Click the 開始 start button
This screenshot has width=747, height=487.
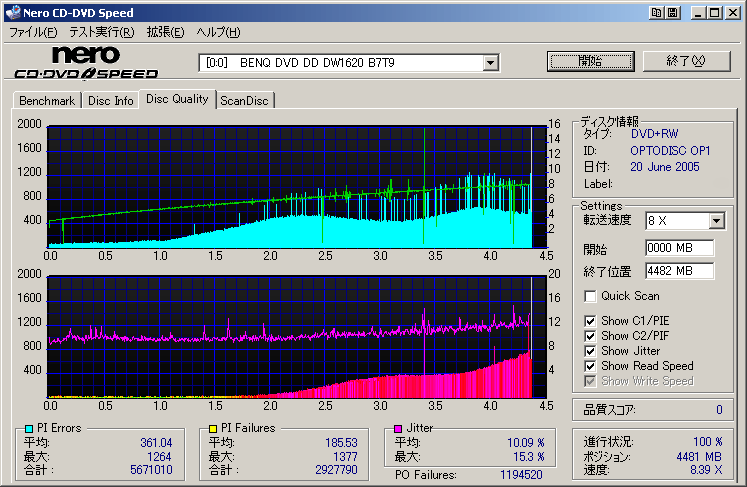click(x=591, y=61)
